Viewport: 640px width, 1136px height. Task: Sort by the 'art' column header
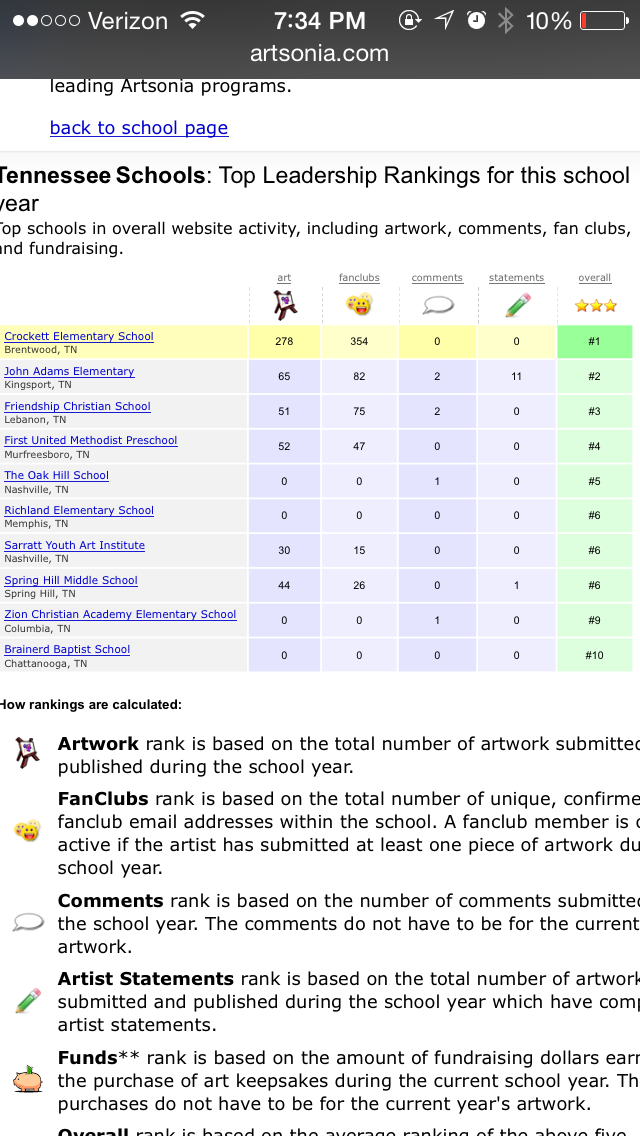coord(284,277)
